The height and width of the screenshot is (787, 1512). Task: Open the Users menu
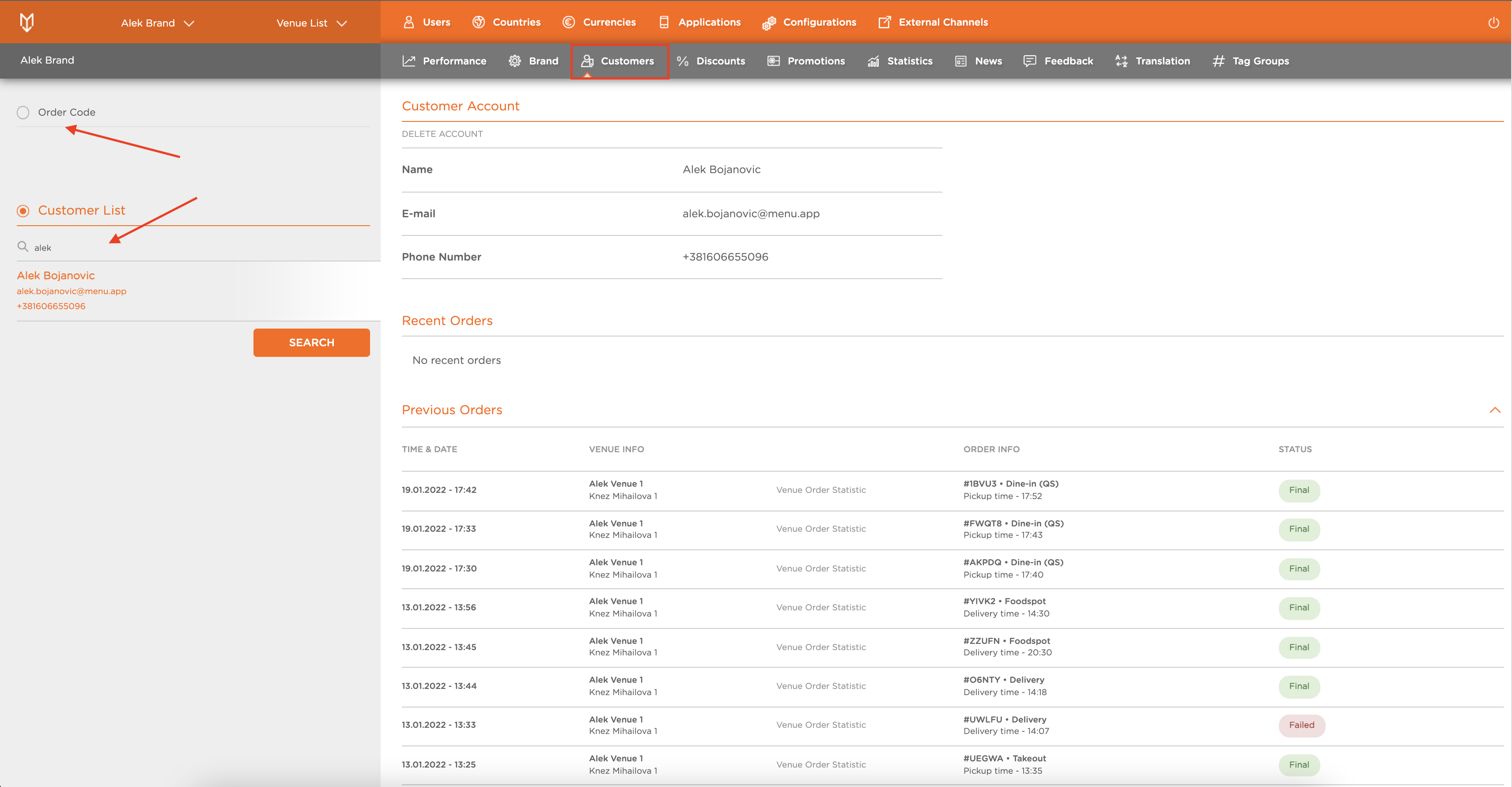[x=427, y=22]
